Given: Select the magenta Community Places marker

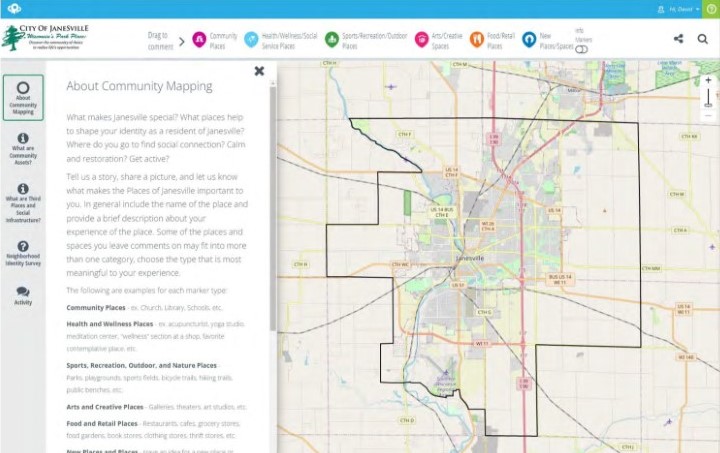Looking at the screenshot, I should click(199, 40).
